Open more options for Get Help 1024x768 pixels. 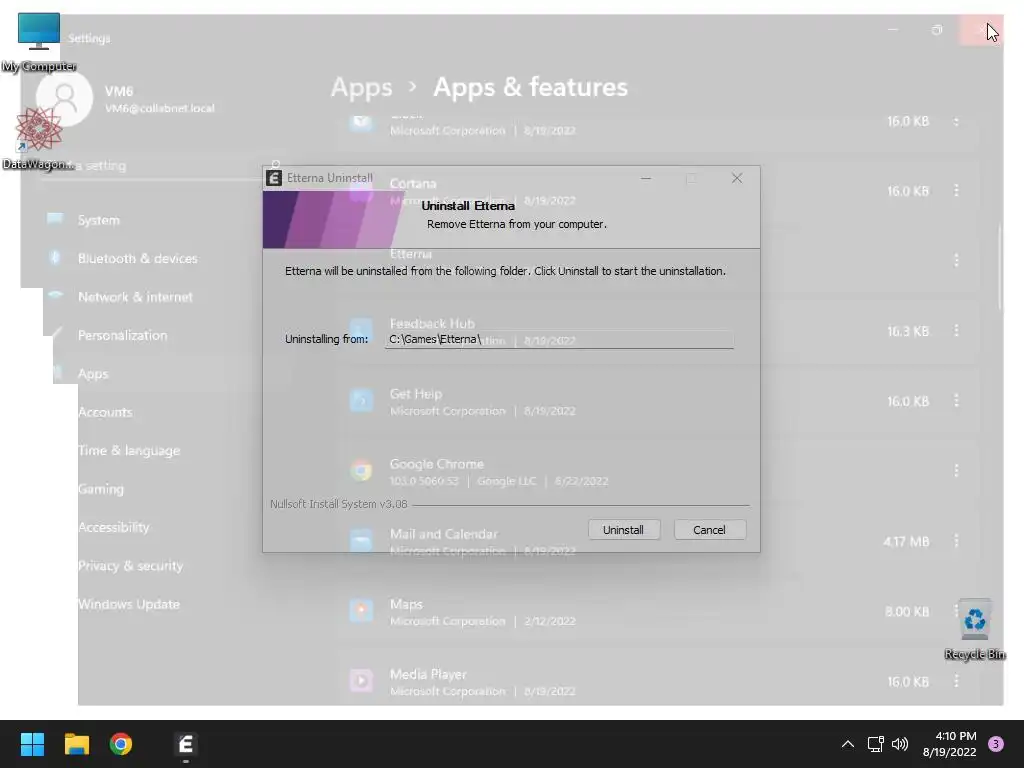[956, 401]
